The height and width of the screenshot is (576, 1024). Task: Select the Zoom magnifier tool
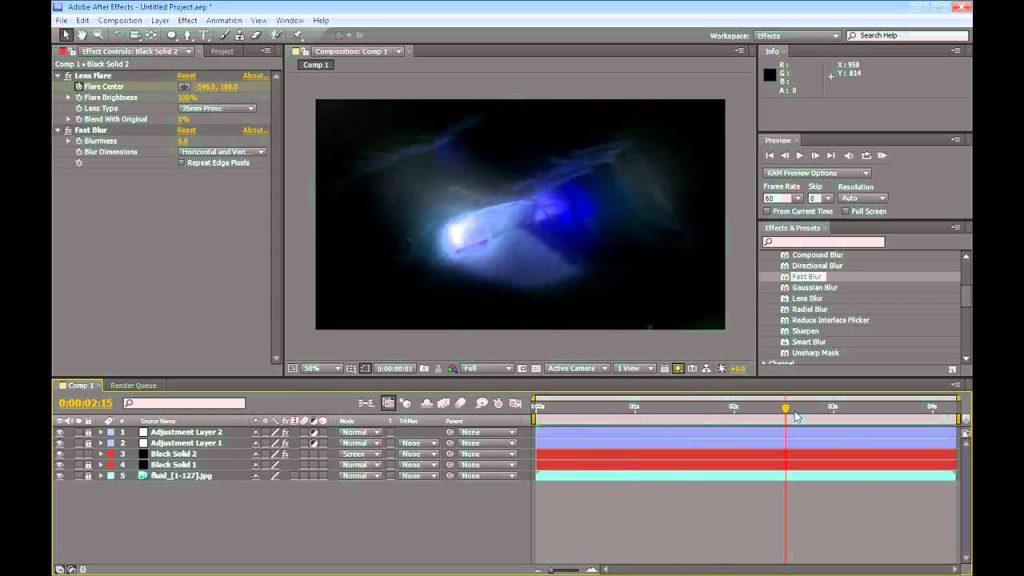click(98, 35)
